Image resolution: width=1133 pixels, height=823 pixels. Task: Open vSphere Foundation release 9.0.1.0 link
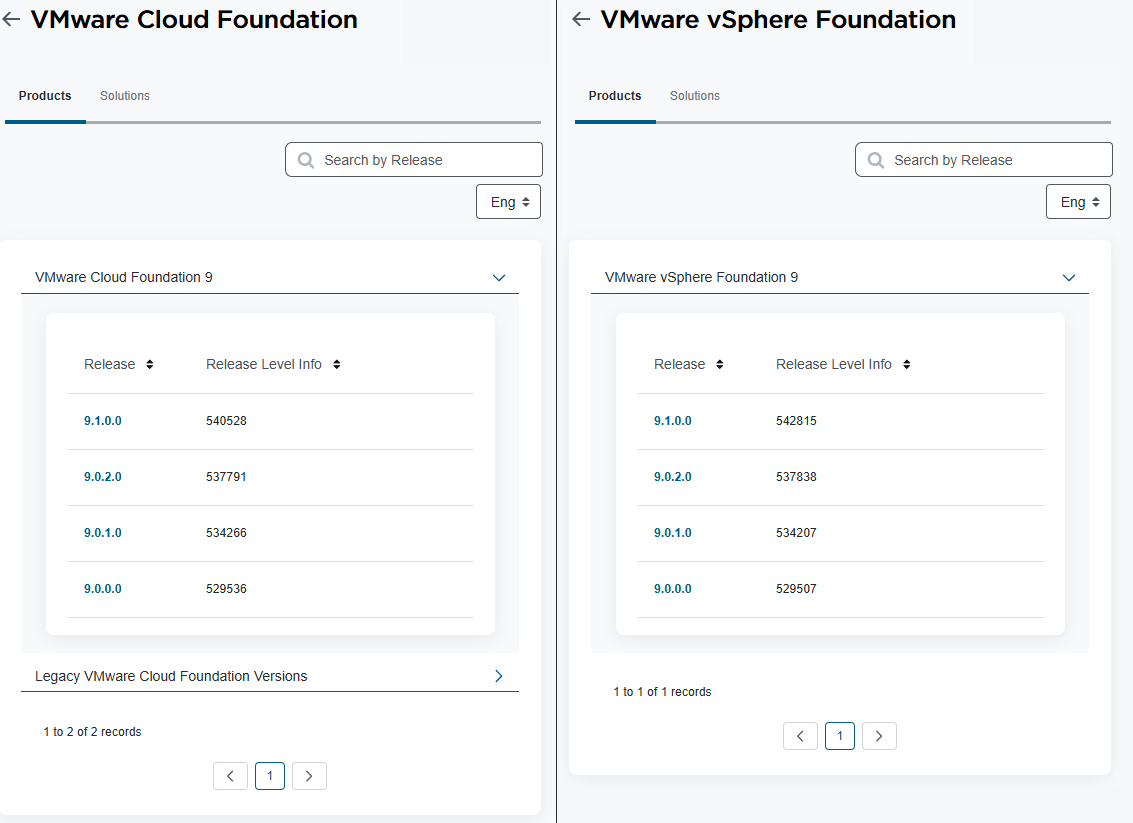coord(673,533)
